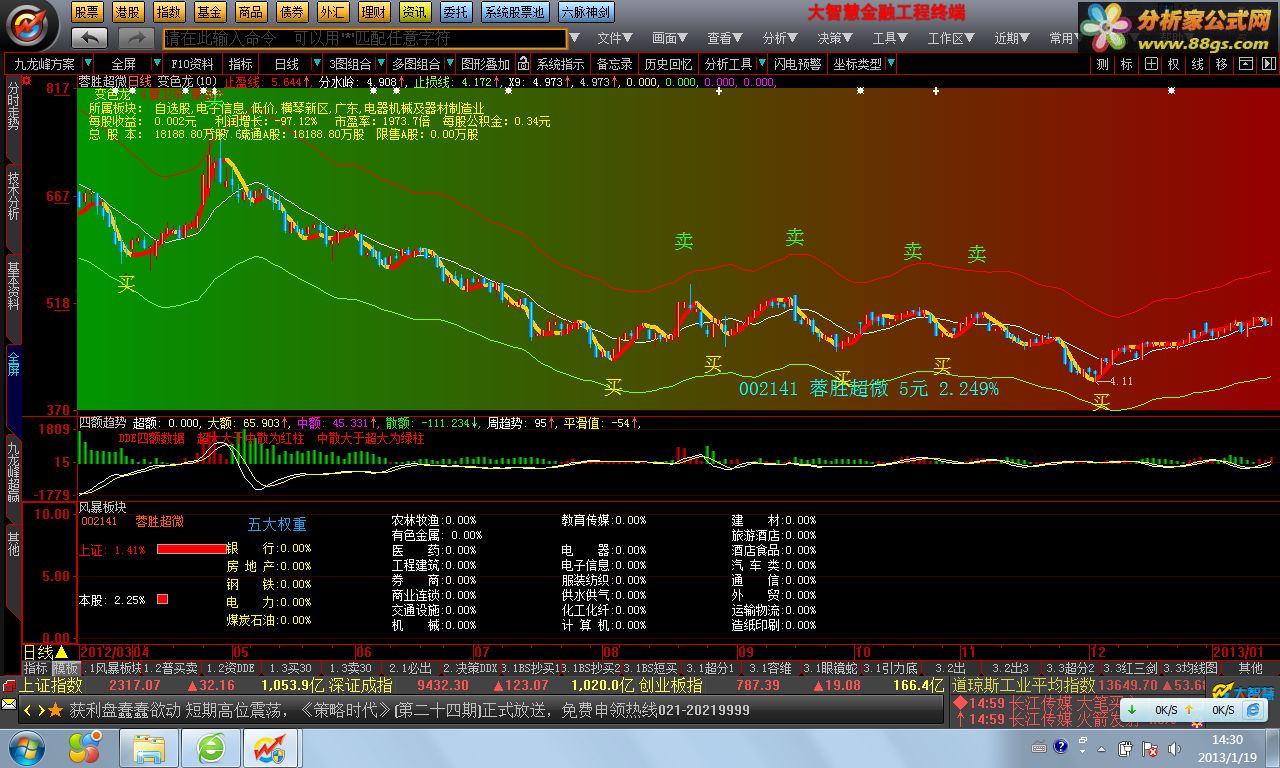
Task: Click the restore window icon after 移
Action: click(1245, 64)
